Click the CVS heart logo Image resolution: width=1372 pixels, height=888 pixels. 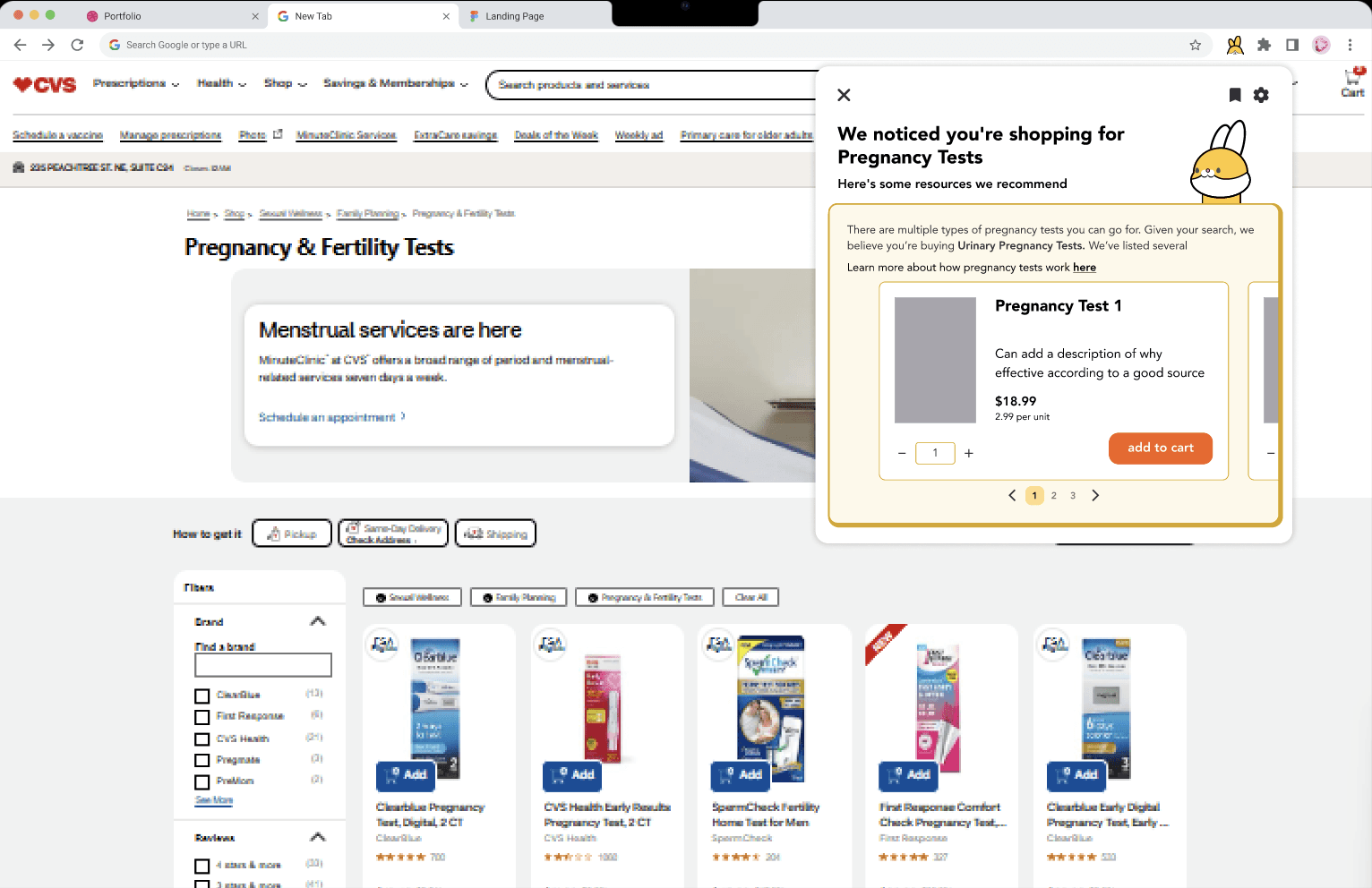tap(45, 84)
